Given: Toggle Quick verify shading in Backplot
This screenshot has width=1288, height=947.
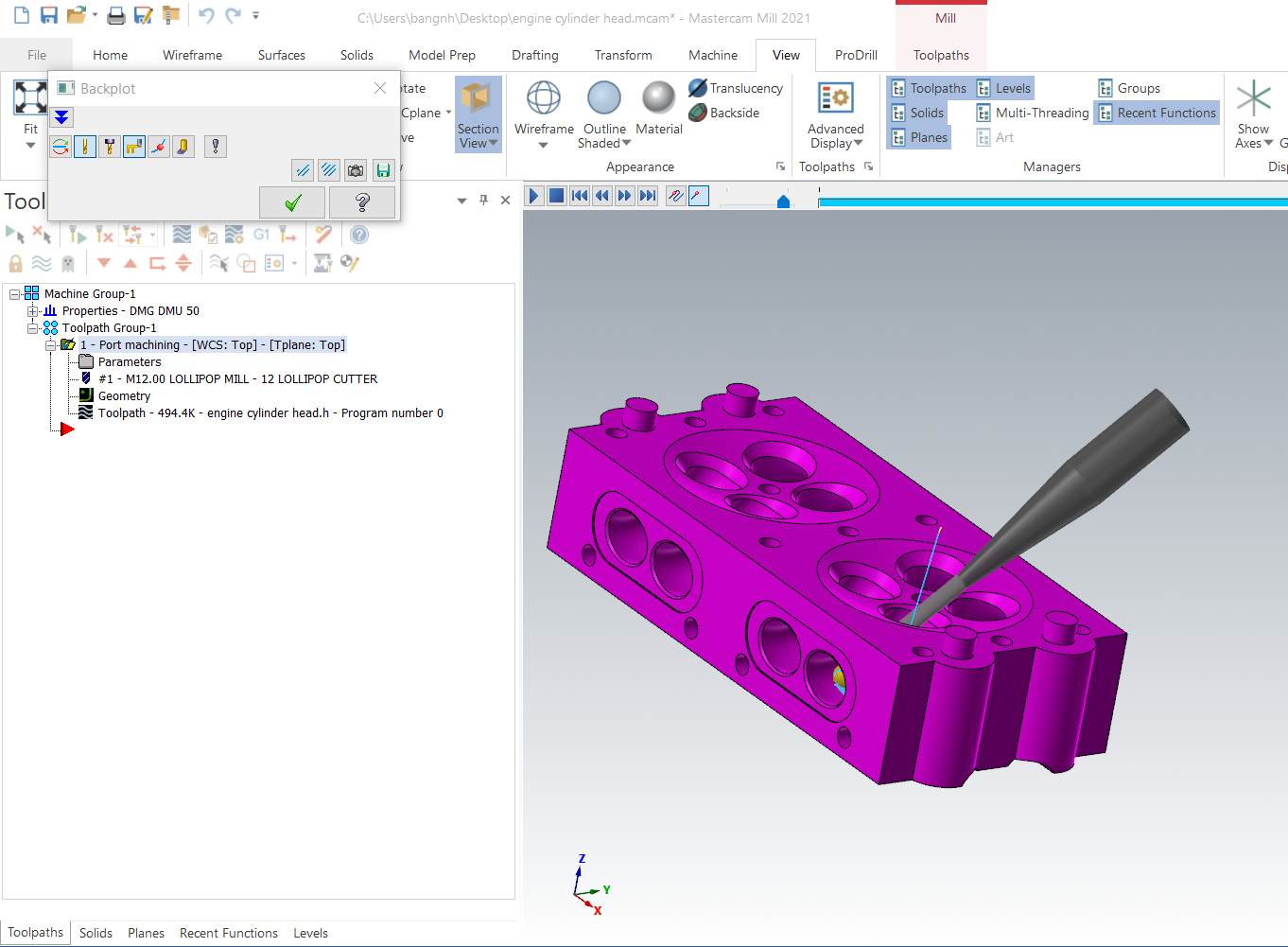Looking at the screenshot, I should [183, 147].
